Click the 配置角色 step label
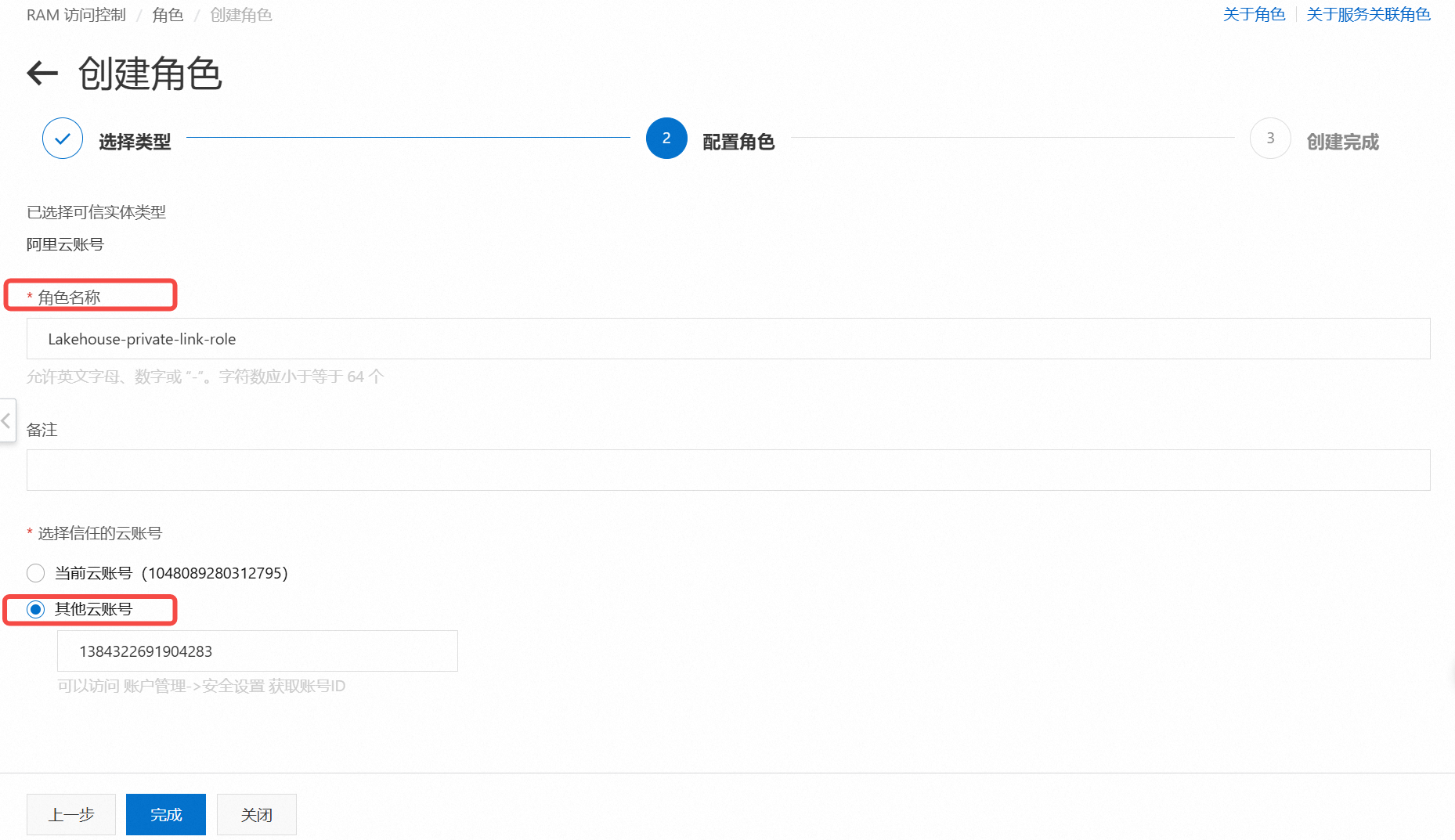 point(738,142)
